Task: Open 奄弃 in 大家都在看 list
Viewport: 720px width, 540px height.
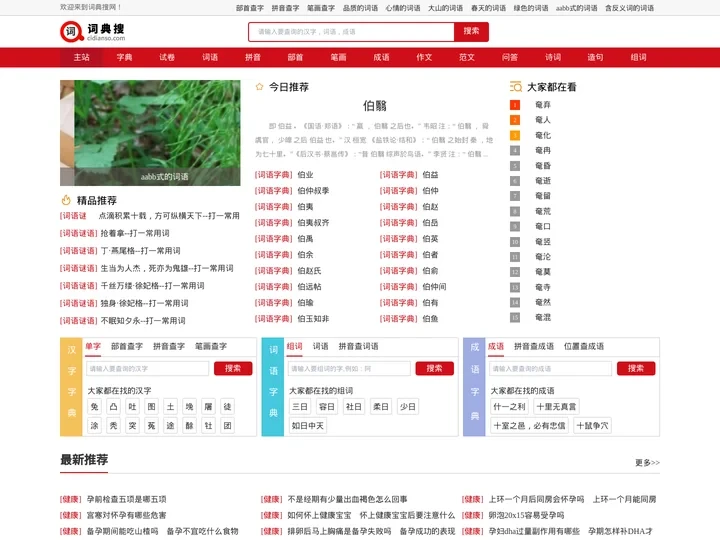Action: 543,105
